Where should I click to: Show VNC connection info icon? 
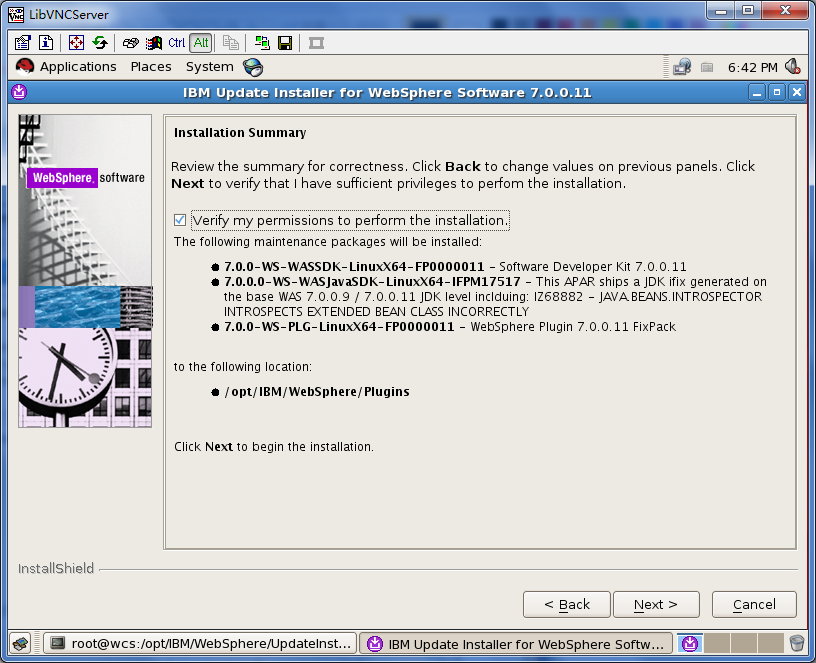click(46, 43)
